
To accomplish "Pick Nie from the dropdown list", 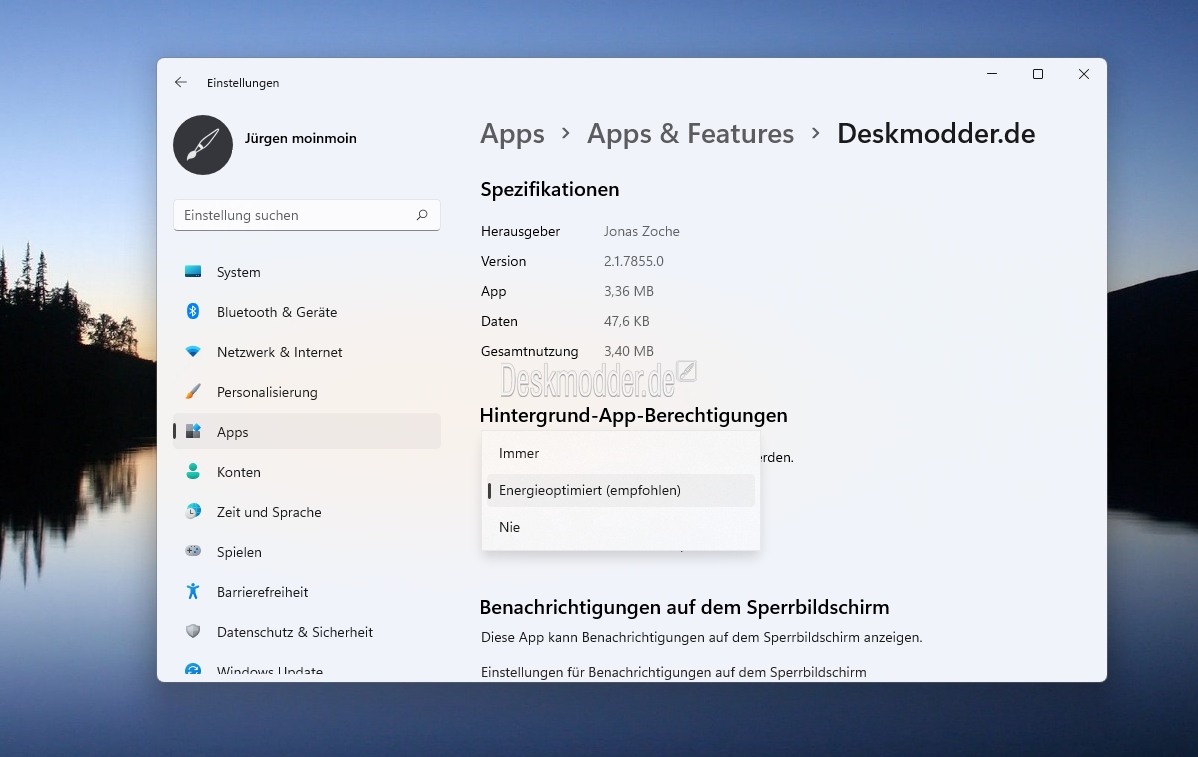I will tap(620, 527).
